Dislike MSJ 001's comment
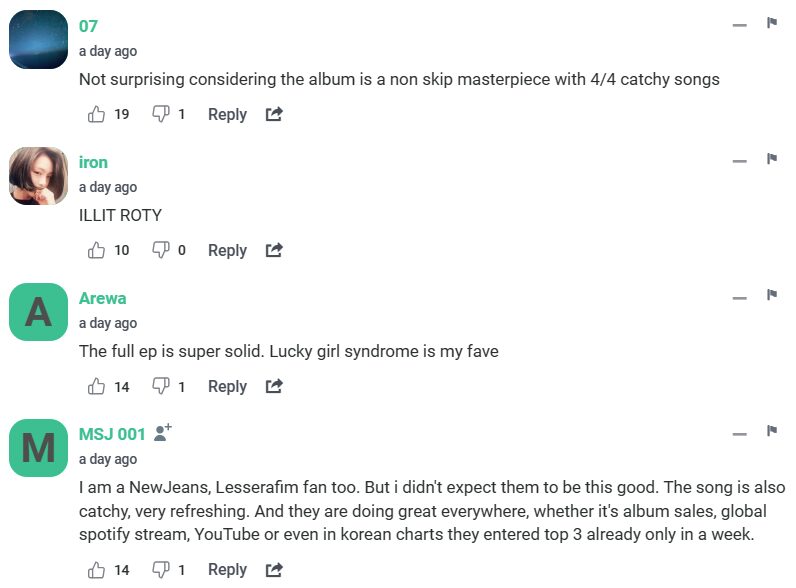The image size is (796, 588). 160,570
